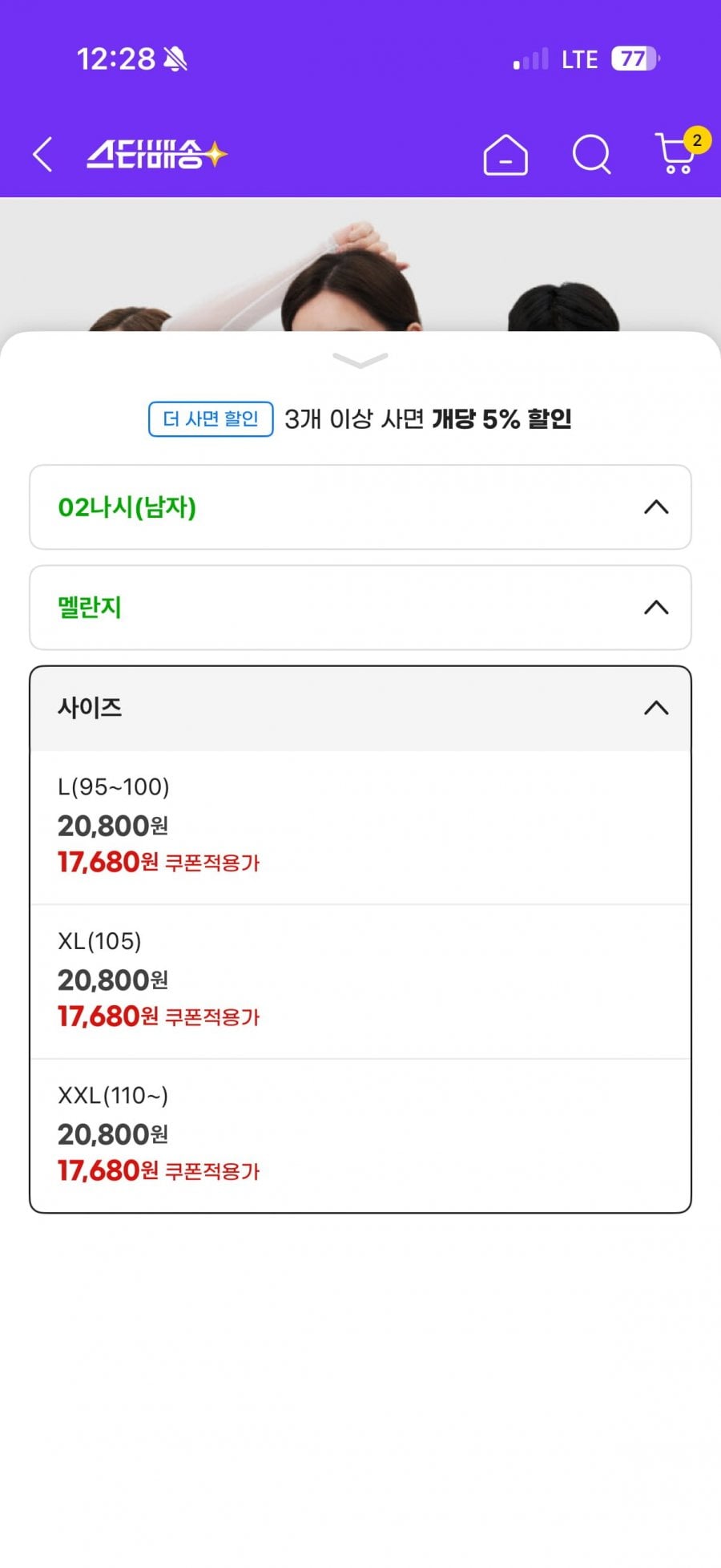The image size is (721, 1568).
Task: Tap the battery indicator in status bar
Action: point(635,59)
